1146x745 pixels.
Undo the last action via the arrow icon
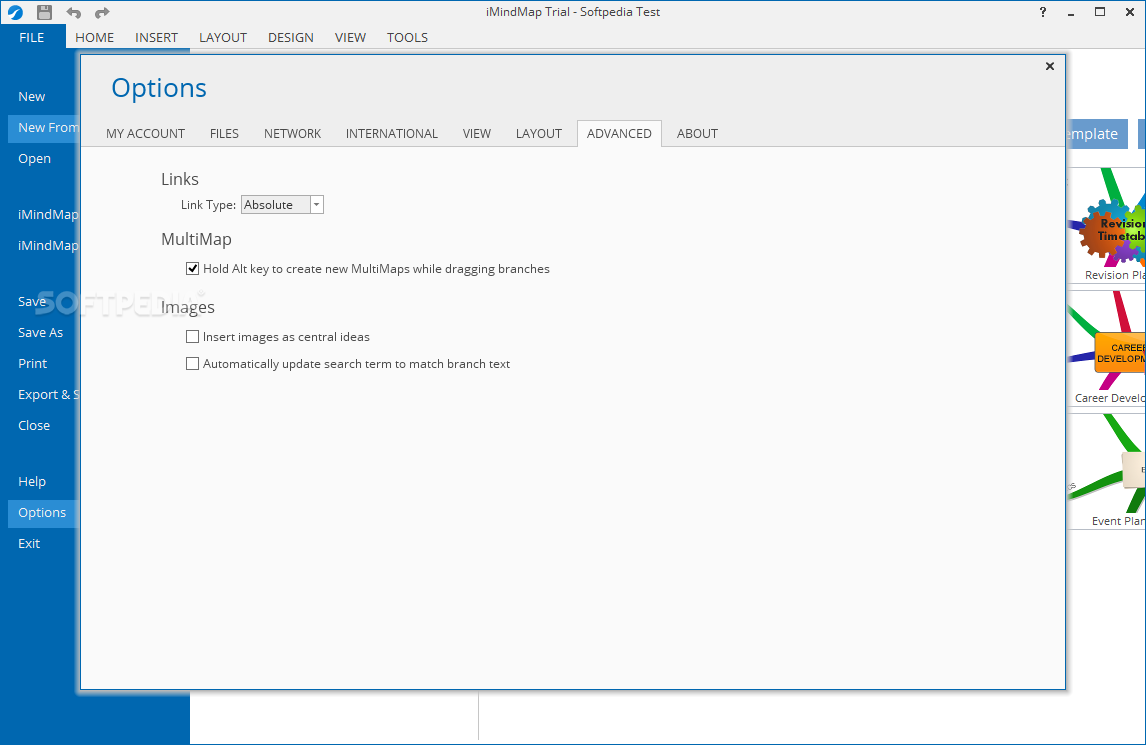pyautogui.click(x=74, y=12)
